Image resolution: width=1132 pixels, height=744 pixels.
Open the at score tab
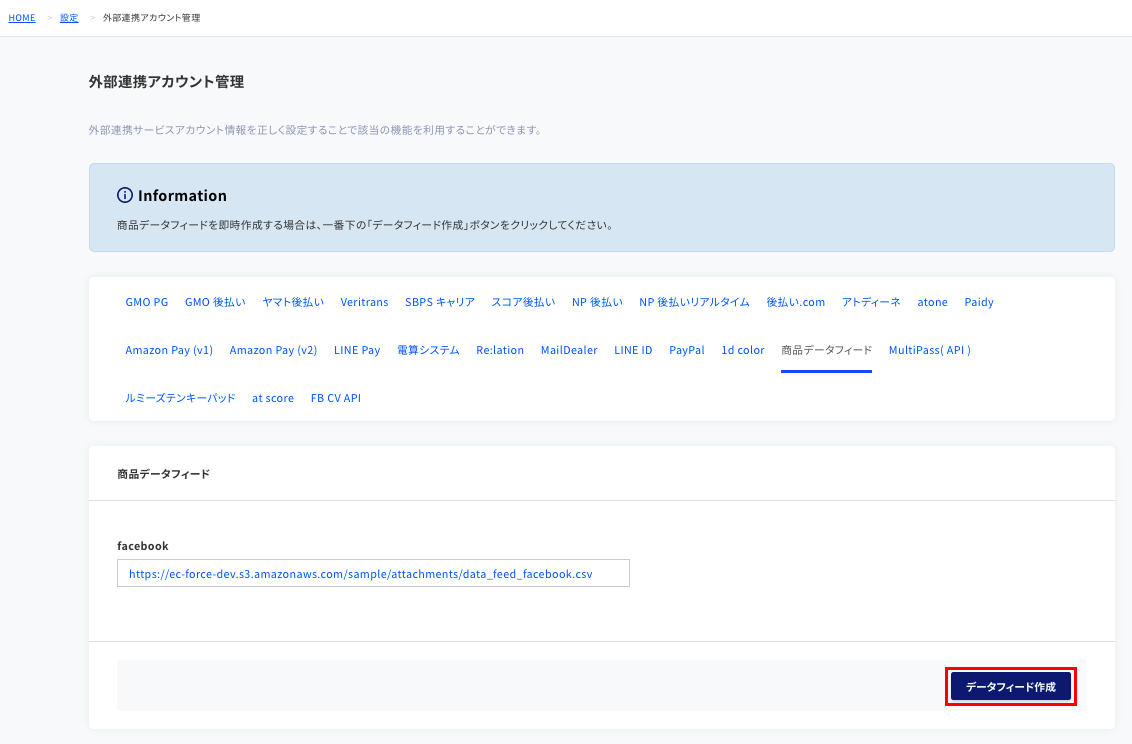[273, 398]
